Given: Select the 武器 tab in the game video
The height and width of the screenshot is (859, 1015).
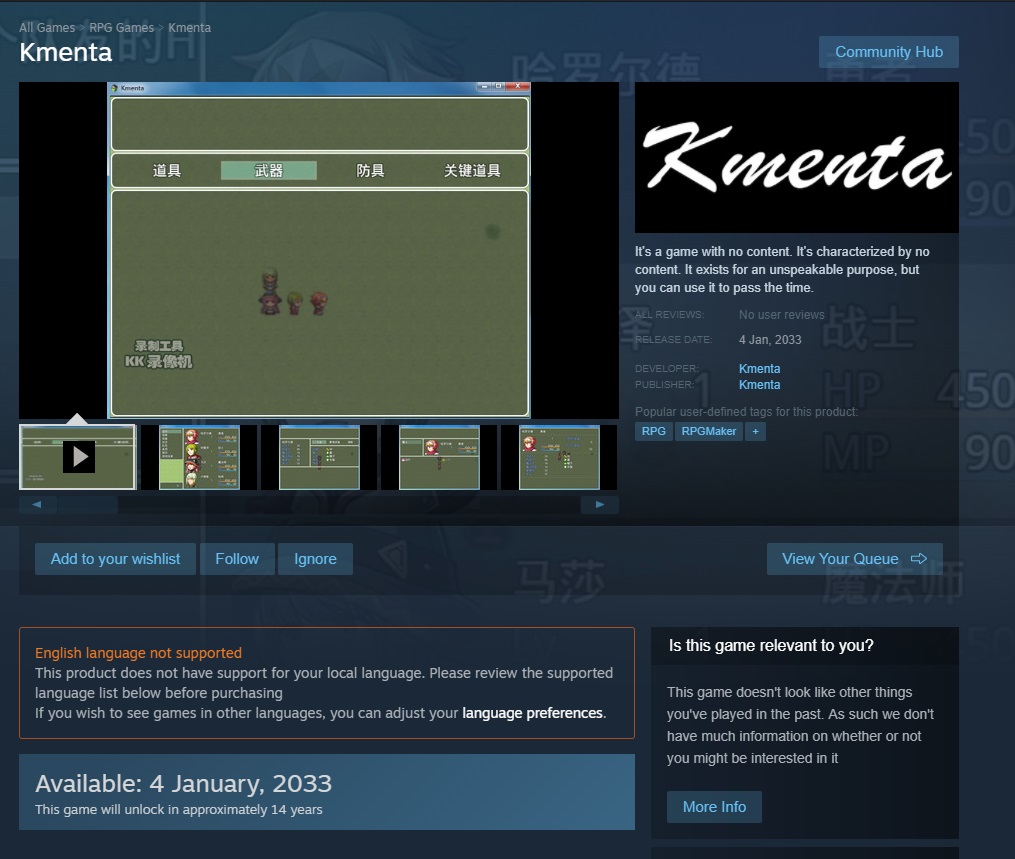Looking at the screenshot, I should (269, 170).
